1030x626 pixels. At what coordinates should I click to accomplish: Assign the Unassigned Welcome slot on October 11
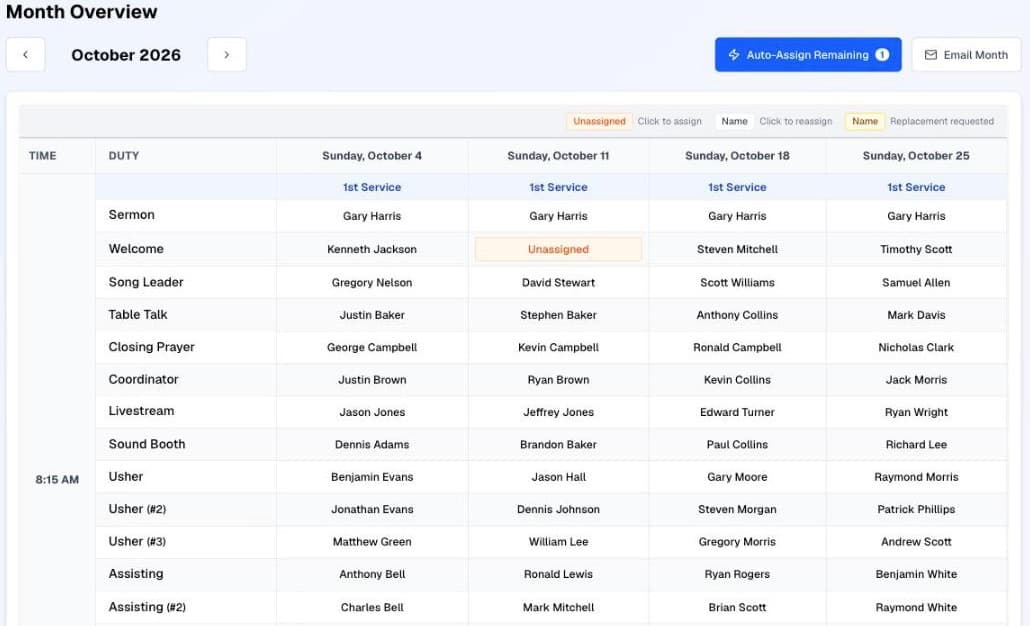[558, 250]
